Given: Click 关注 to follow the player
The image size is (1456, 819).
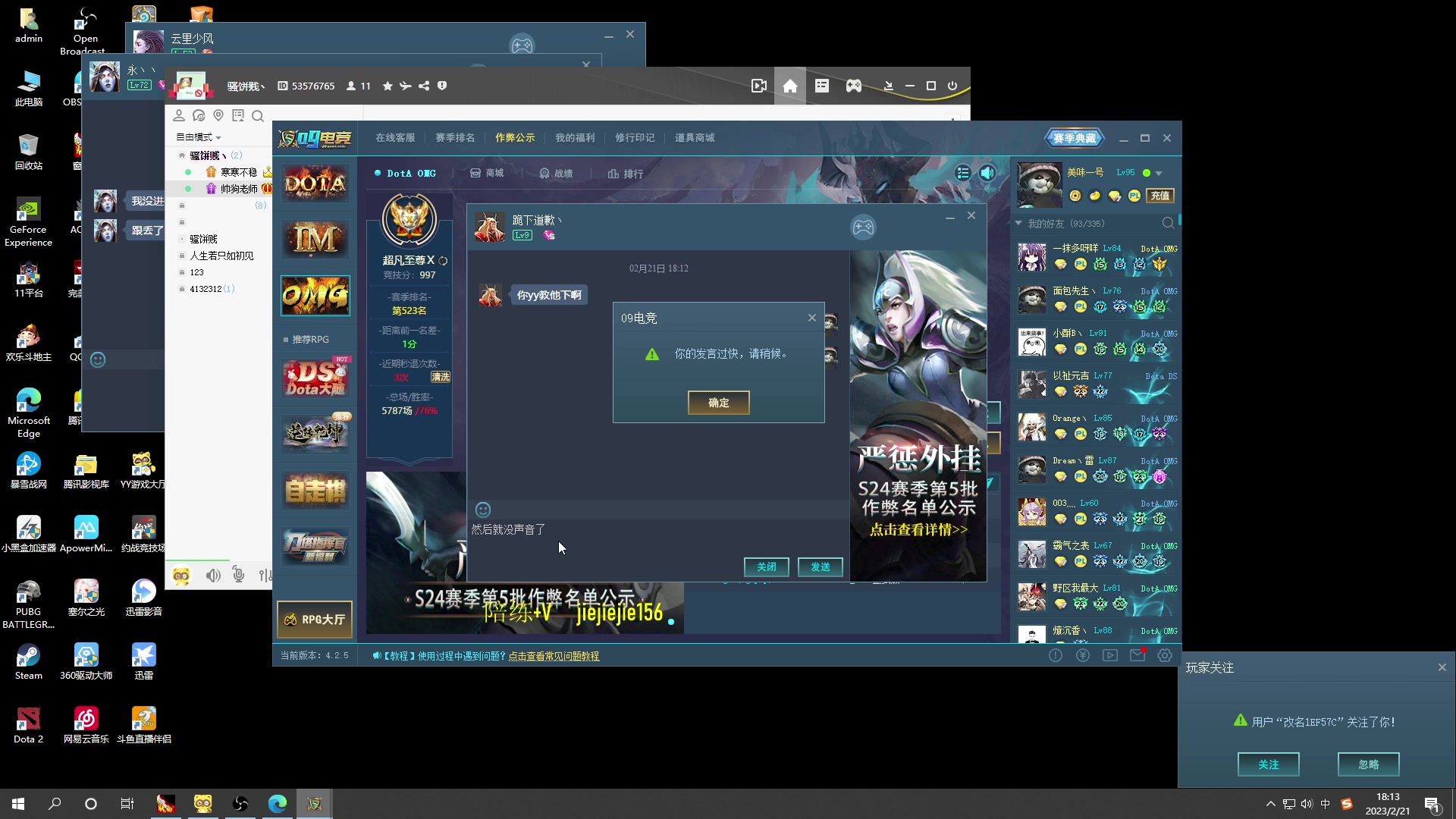Looking at the screenshot, I should point(1268,764).
